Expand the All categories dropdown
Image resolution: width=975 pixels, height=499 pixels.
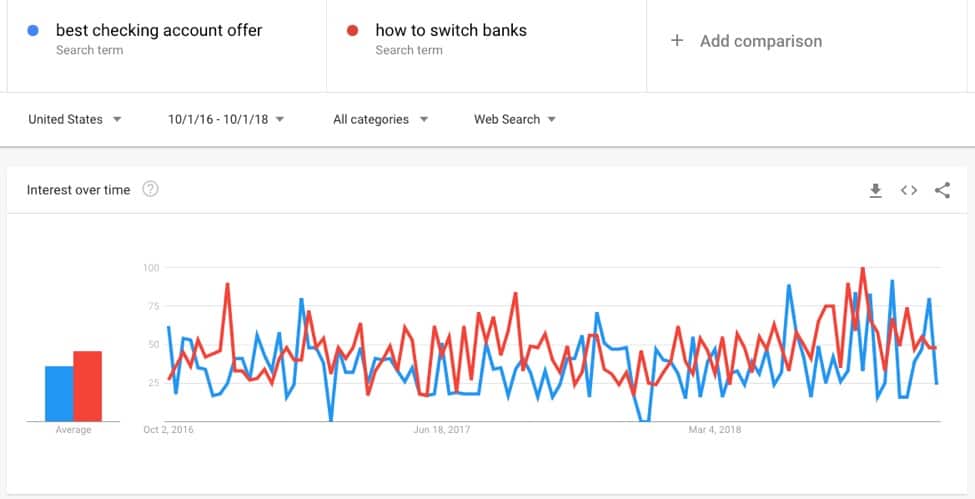381,119
